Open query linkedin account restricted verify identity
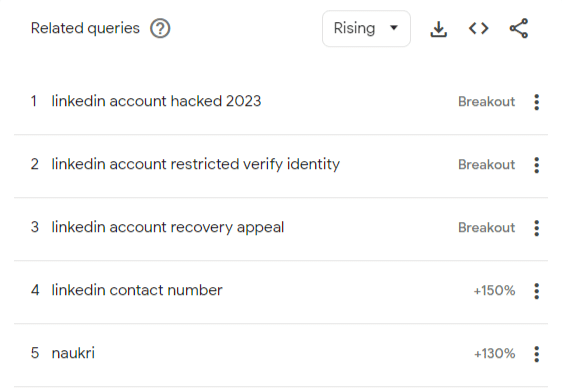 click(x=195, y=165)
